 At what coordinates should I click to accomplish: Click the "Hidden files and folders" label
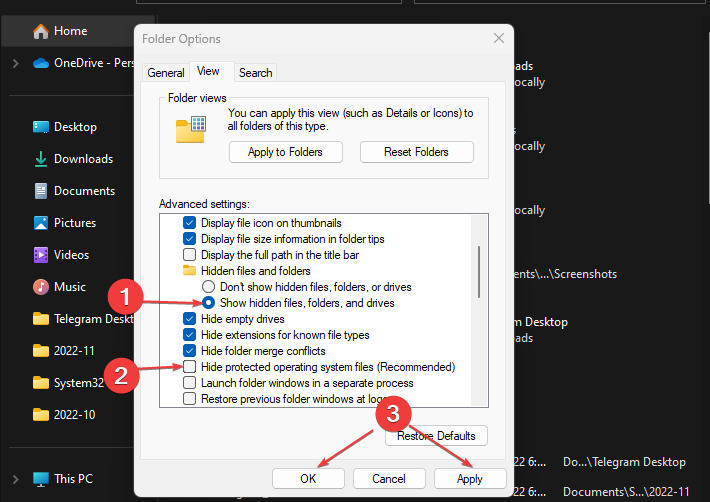[256, 271]
